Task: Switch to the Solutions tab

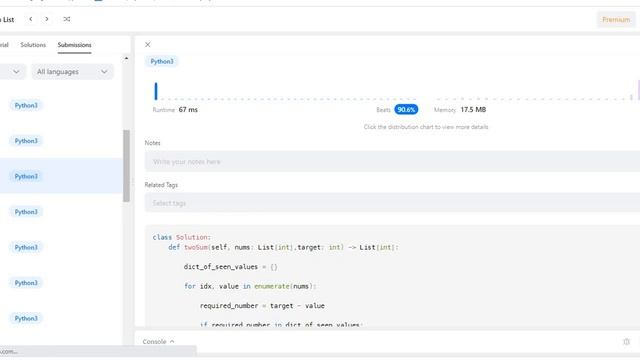Action: click(33, 45)
